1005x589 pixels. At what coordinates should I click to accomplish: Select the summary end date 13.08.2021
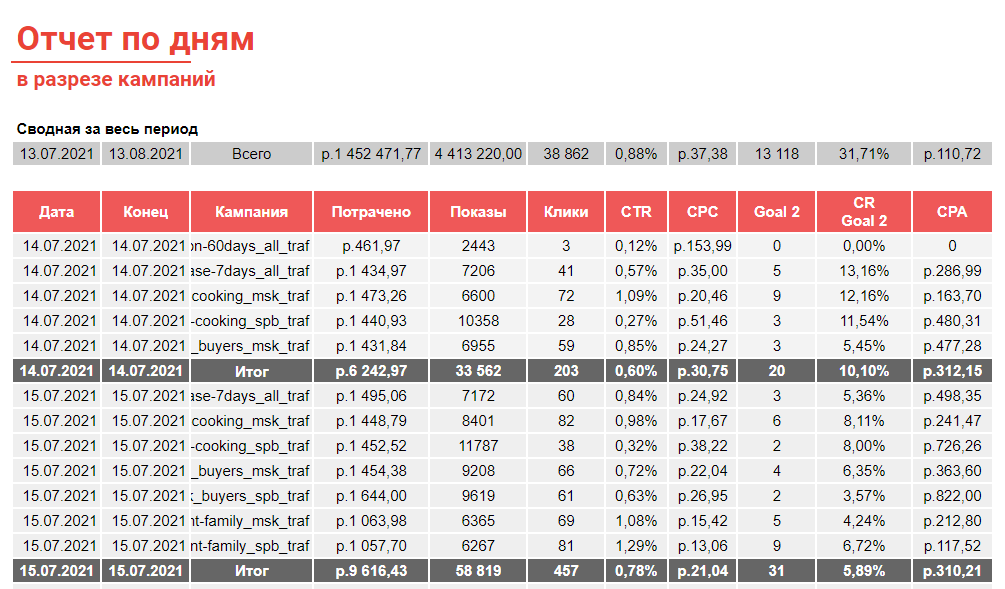click(x=145, y=154)
